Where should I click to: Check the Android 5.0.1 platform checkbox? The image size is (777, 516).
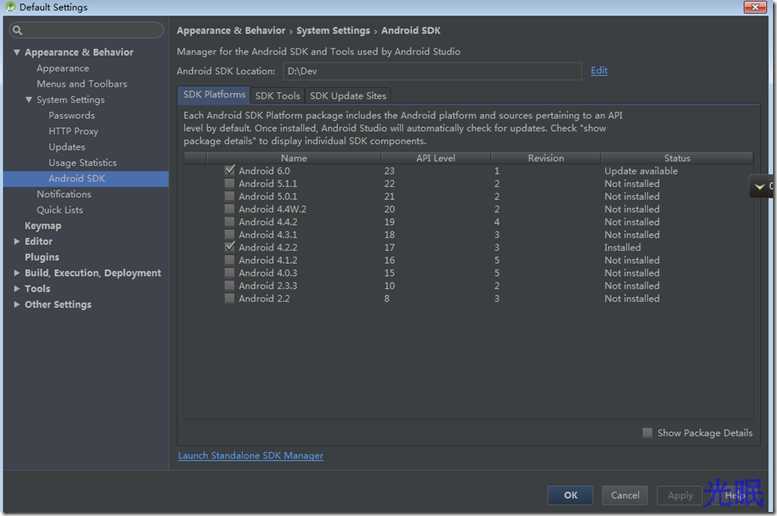[x=229, y=196]
